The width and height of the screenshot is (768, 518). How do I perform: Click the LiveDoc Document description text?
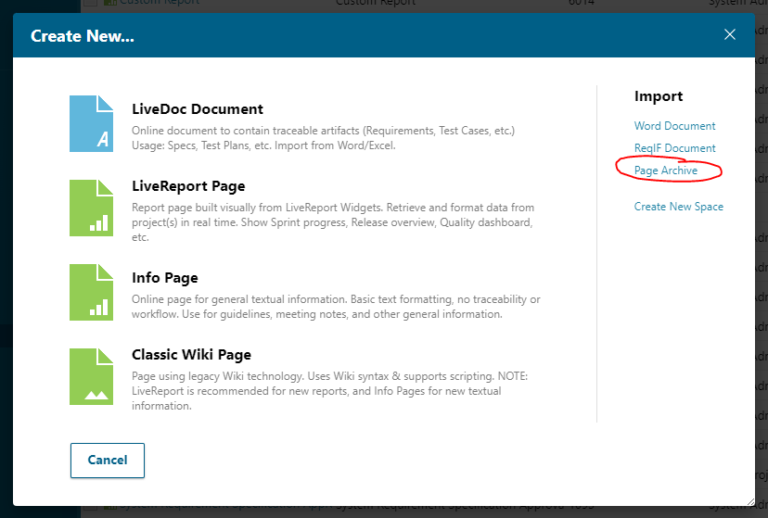click(x=323, y=138)
